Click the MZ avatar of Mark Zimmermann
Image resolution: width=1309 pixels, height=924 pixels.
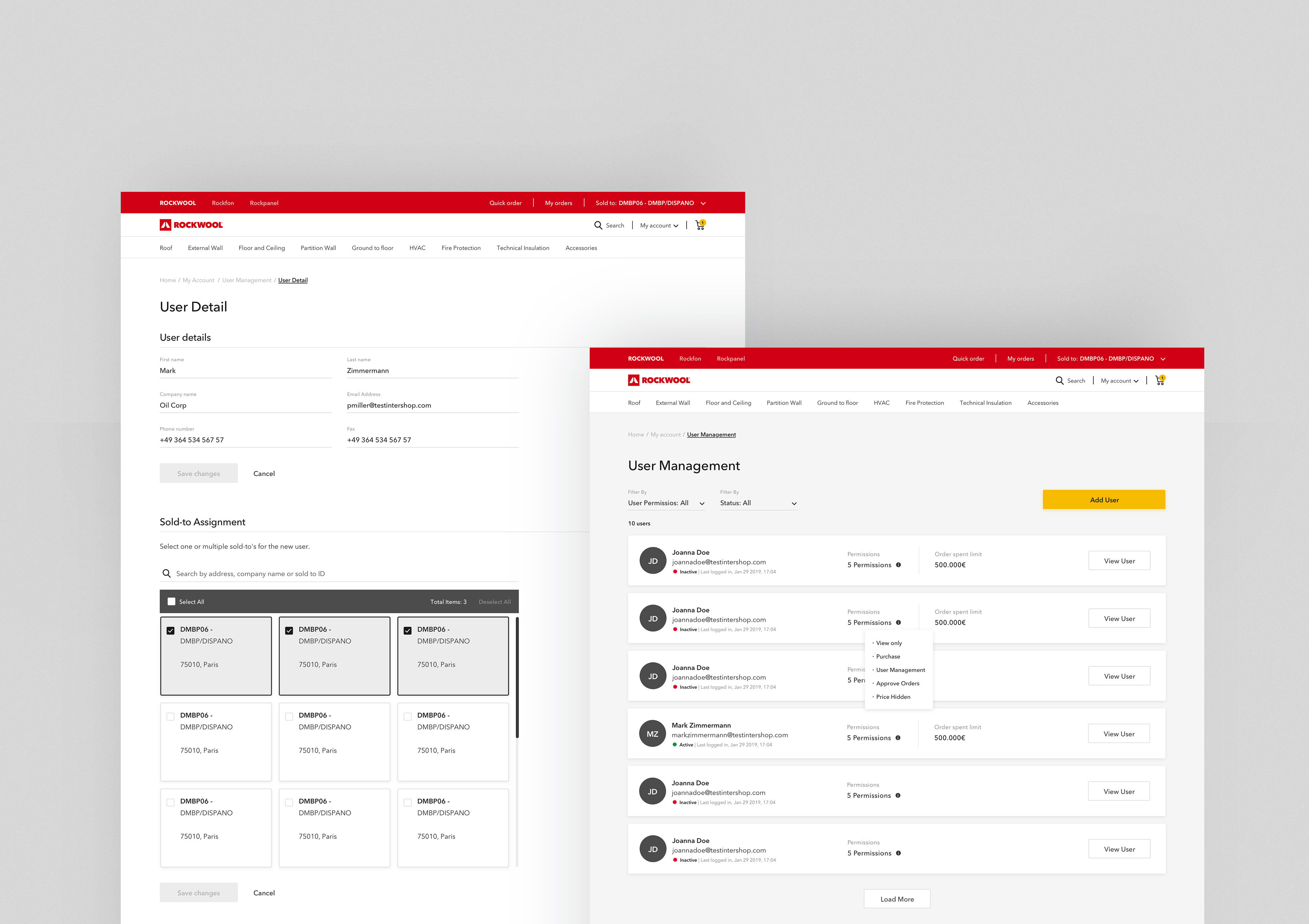pyautogui.click(x=652, y=734)
